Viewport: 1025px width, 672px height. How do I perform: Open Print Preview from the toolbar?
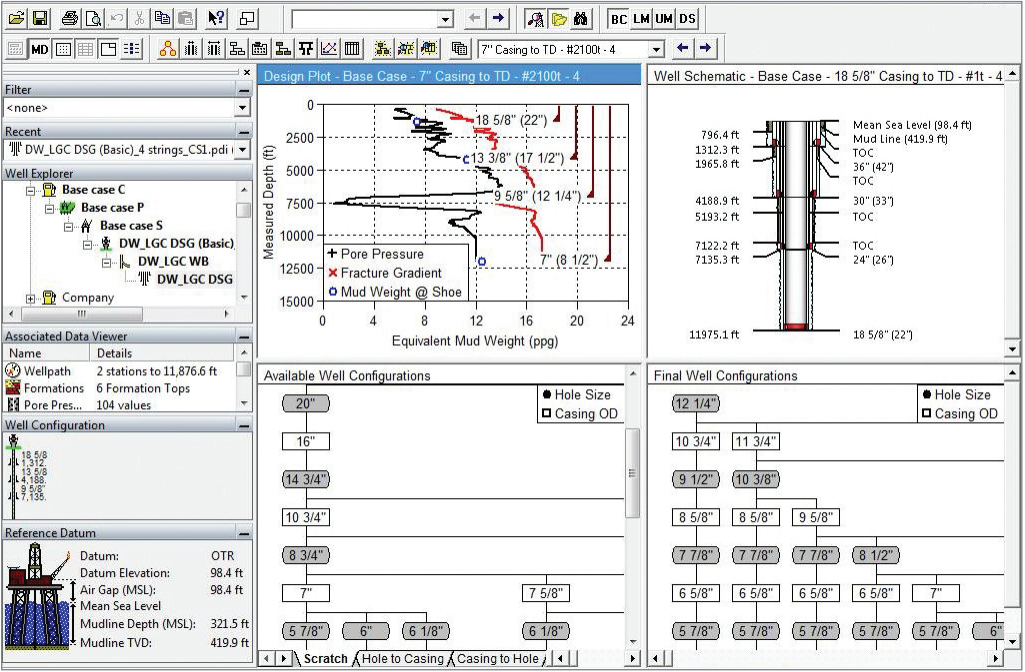pyautogui.click(x=93, y=18)
